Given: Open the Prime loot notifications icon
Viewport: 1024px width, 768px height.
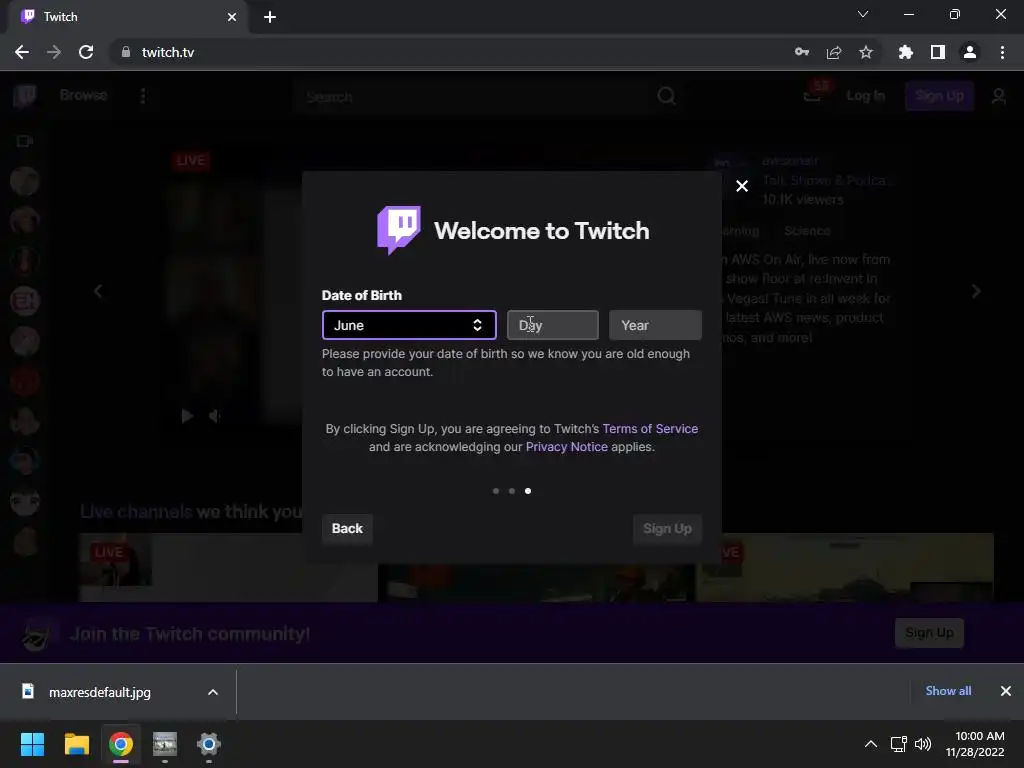Looking at the screenshot, I should click(814, 94).
